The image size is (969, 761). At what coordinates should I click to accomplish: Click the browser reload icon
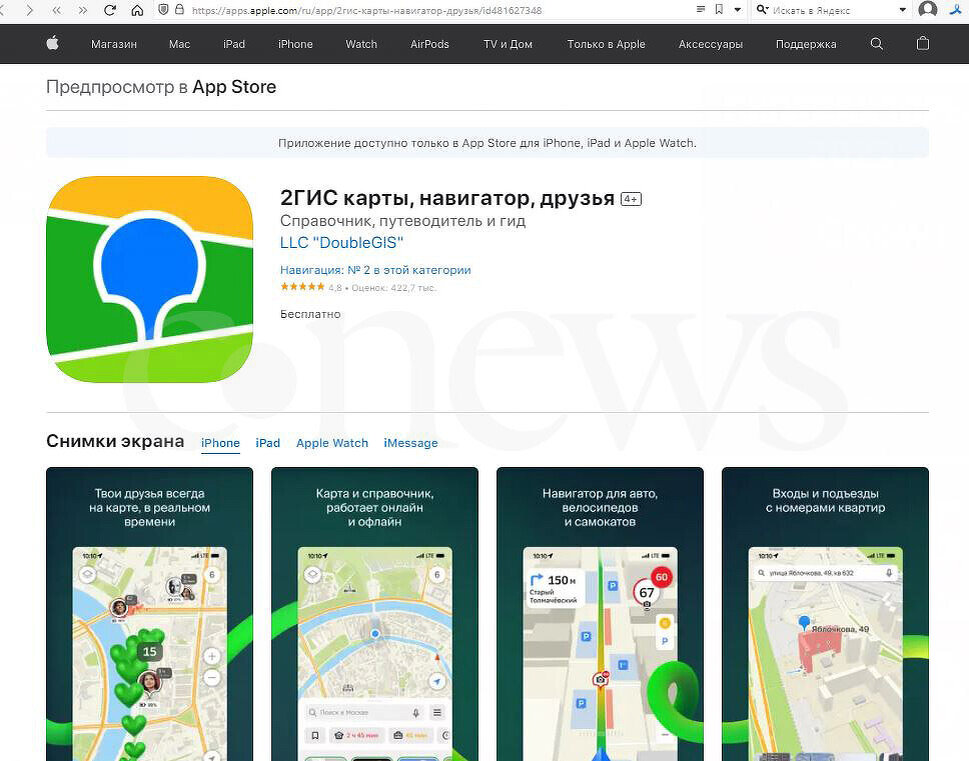[111, 10]
